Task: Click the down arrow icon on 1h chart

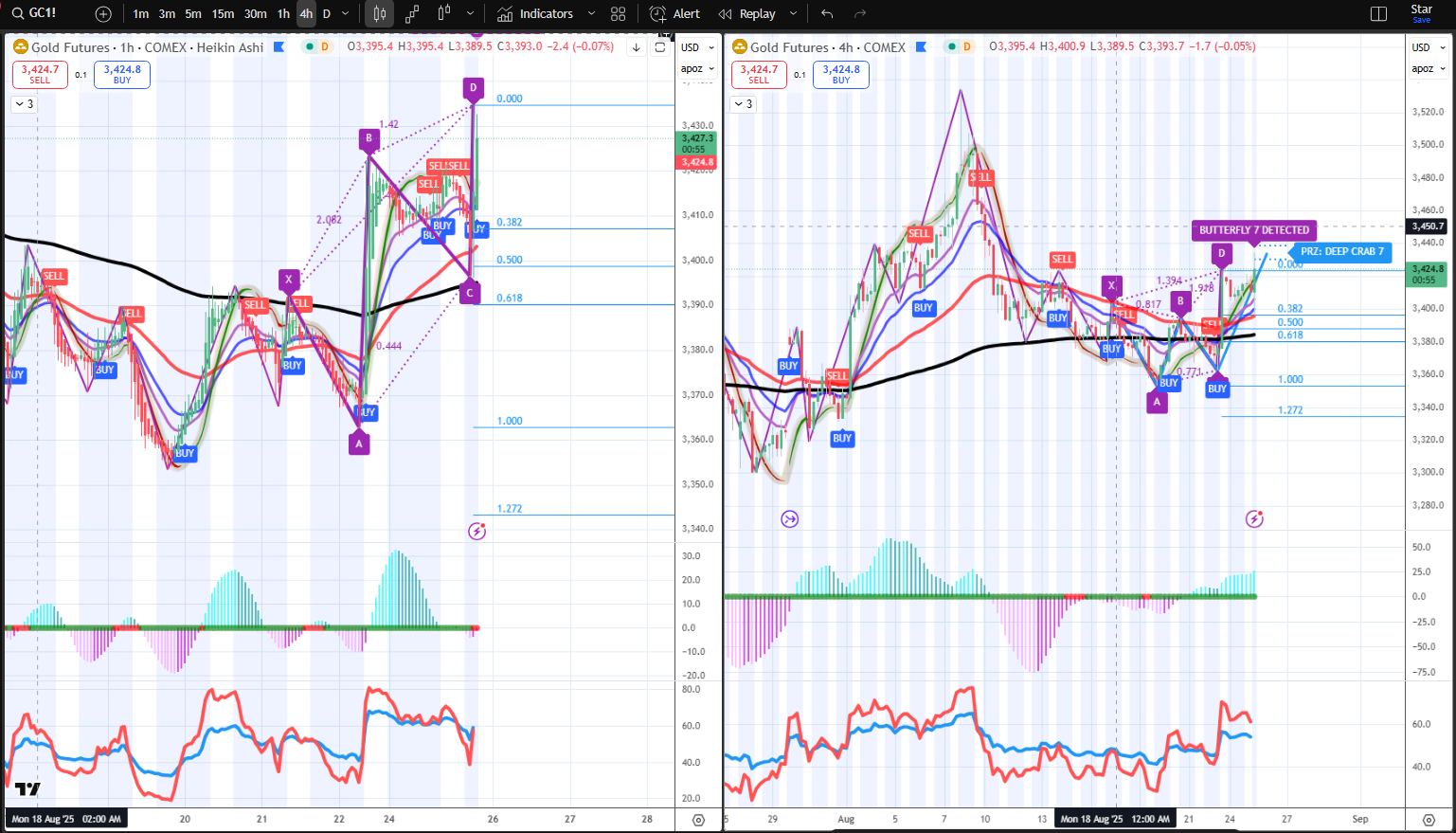Action: [x=637, y=47]
